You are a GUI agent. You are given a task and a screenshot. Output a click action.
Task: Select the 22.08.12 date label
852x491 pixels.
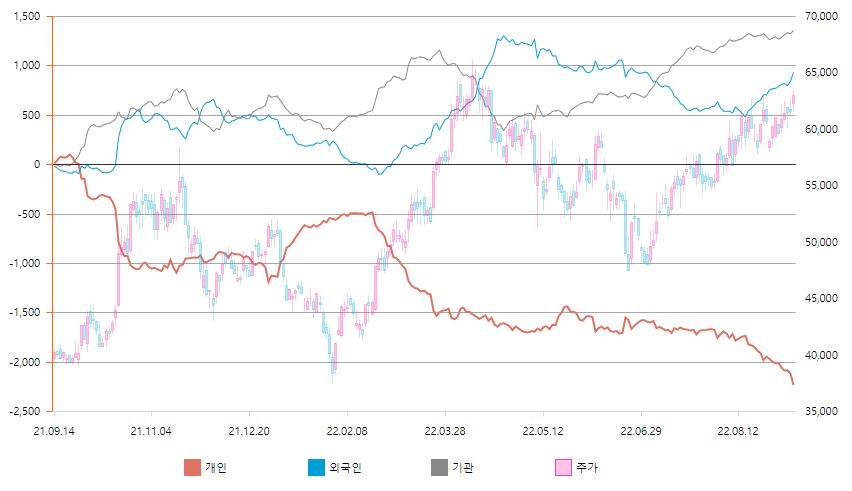[x=738, y=431]
